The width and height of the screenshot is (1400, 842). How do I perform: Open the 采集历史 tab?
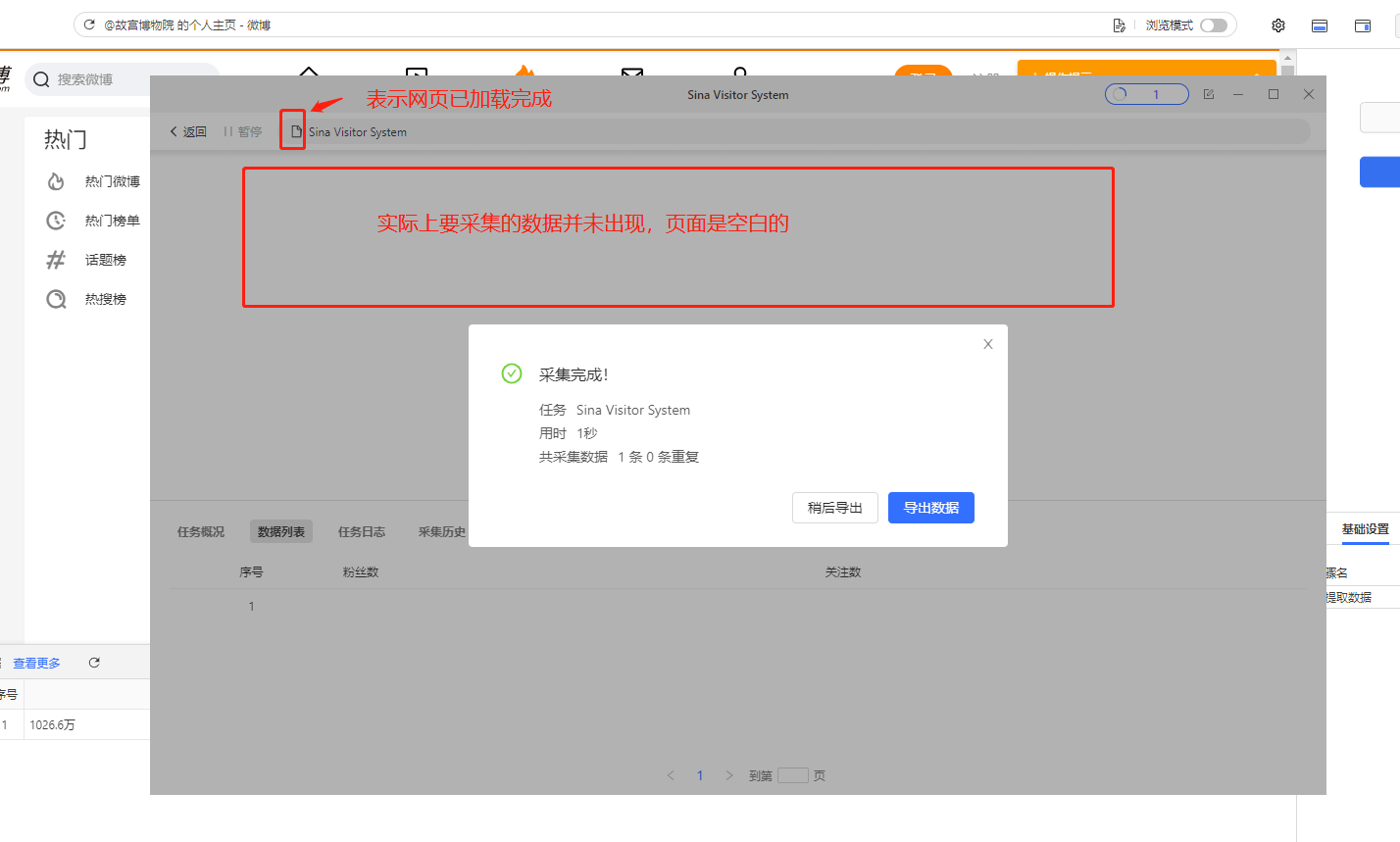pyautogui.click(x=442, y=532)
